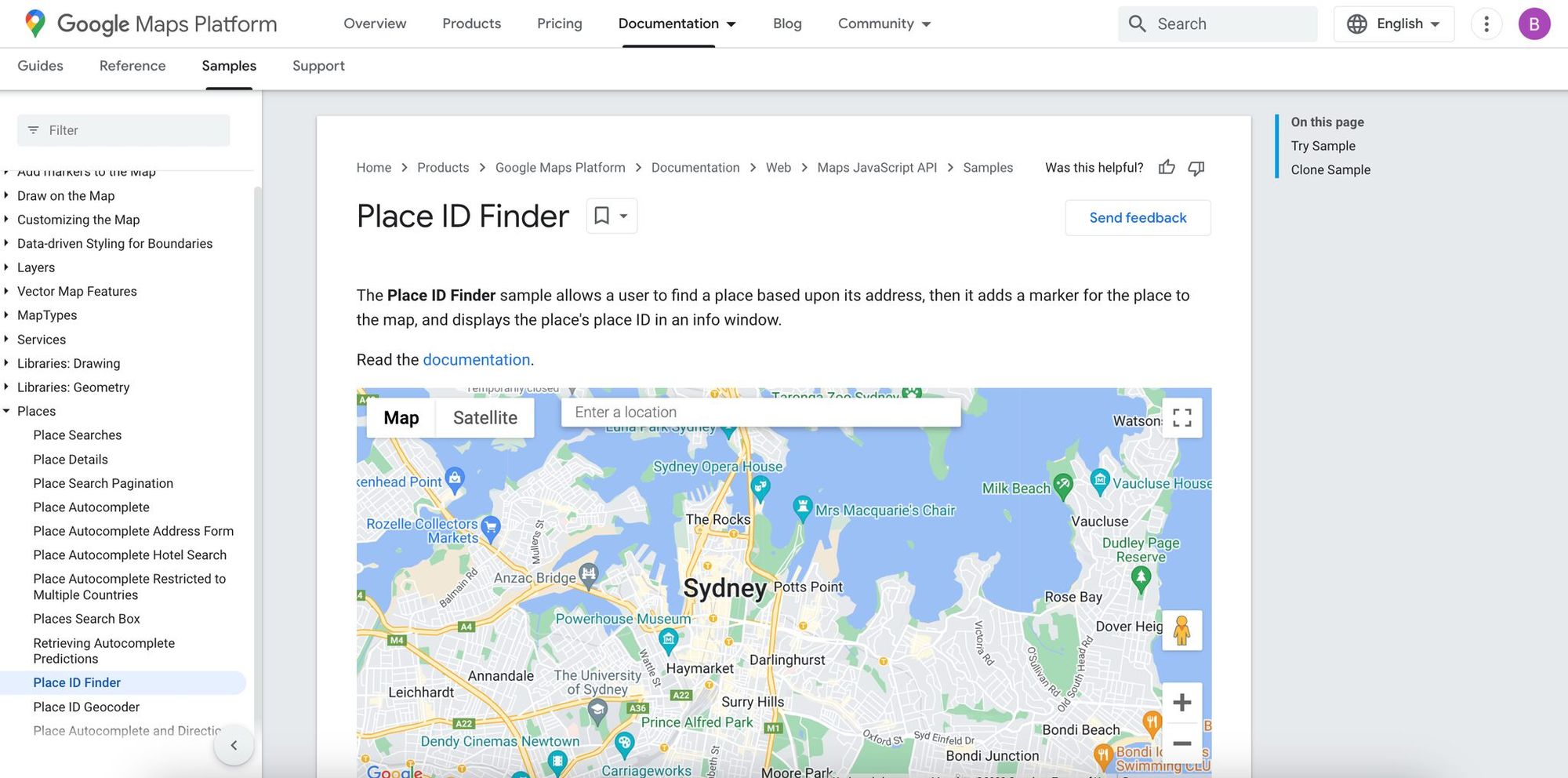Image resolution: width=1568 pixels, height=778 pixels.
Task: Open the Blog link
Action: (787, 24)
